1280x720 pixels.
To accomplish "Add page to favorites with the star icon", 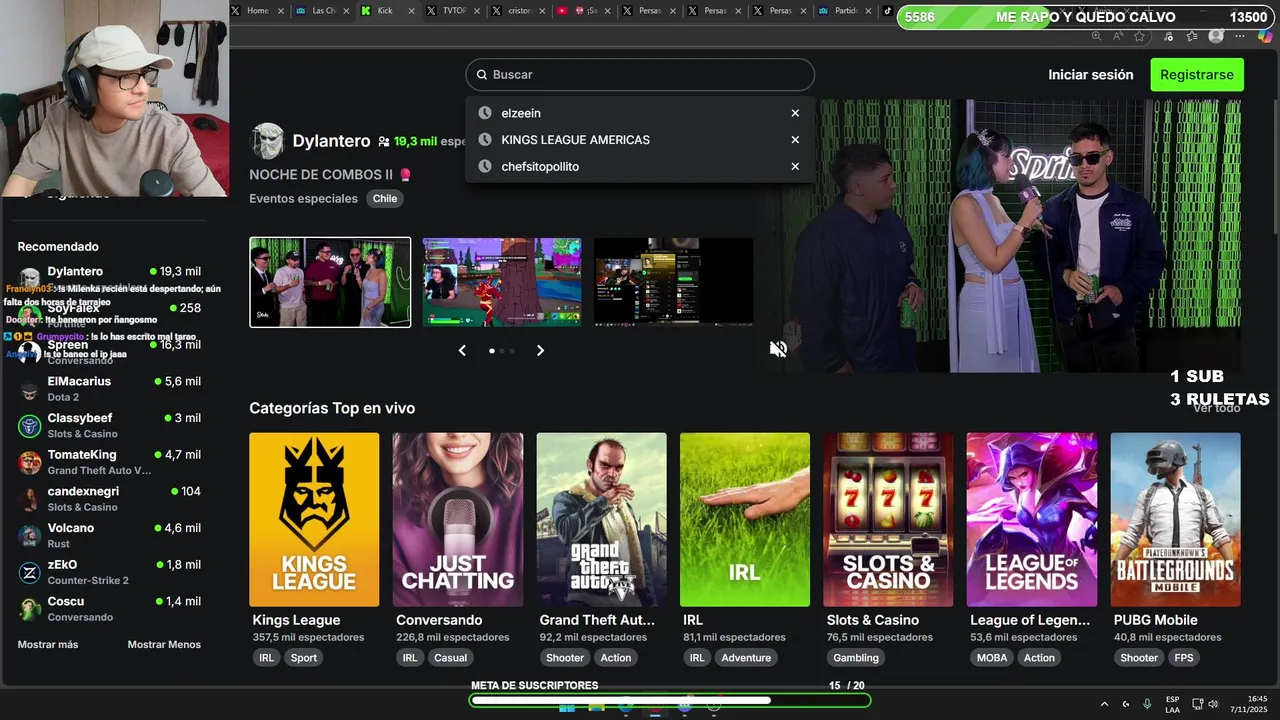I will (1139, 36).
